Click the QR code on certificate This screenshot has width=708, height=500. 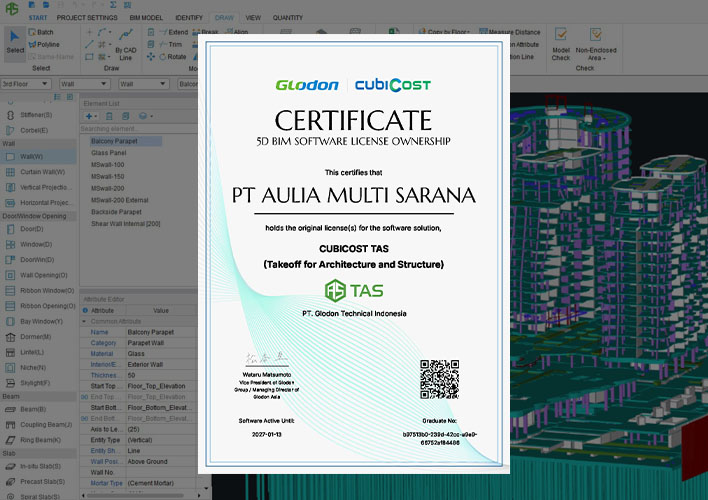pyautogui.click(x=439, y=379)
